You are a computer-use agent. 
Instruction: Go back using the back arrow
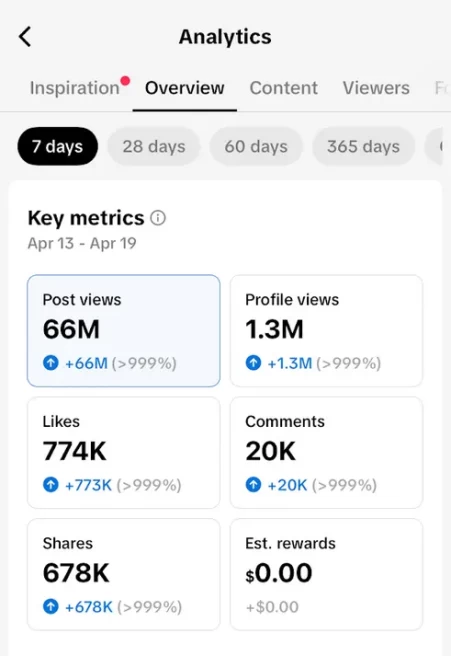pos(25,37)
